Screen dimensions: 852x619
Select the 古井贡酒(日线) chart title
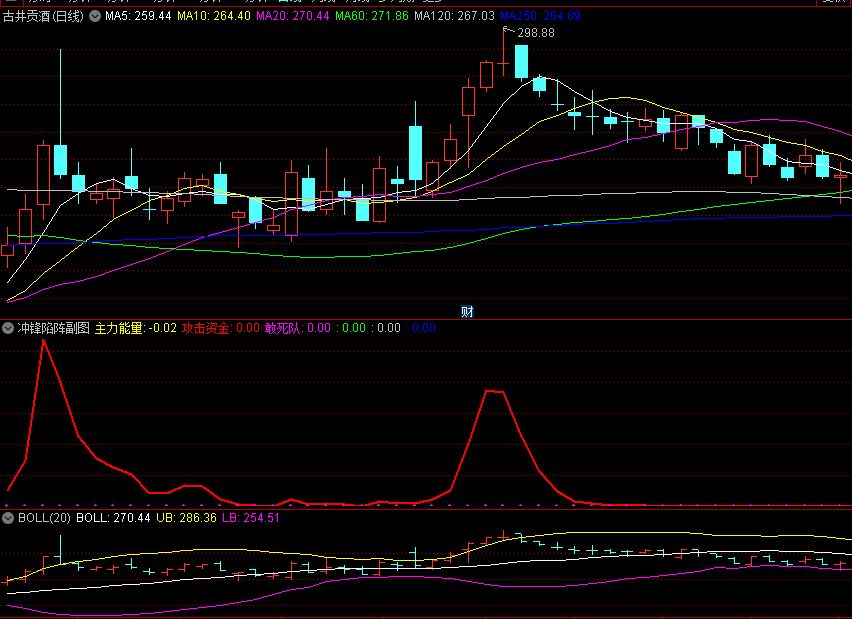click(43, 16)
